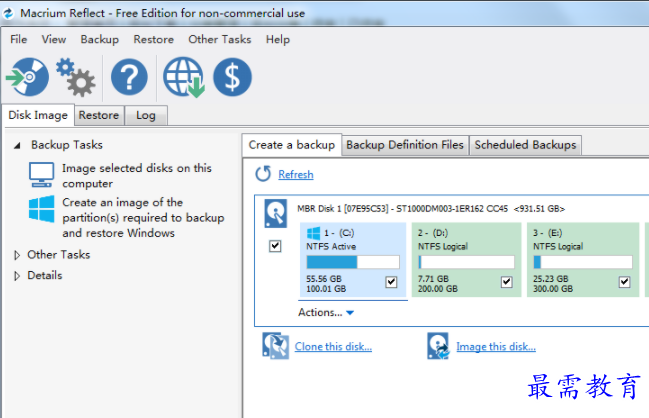Click the Windows flag on partition C:
Image resolution: width=649 pixels, height=418 pixels.
(x=313, y=233)
